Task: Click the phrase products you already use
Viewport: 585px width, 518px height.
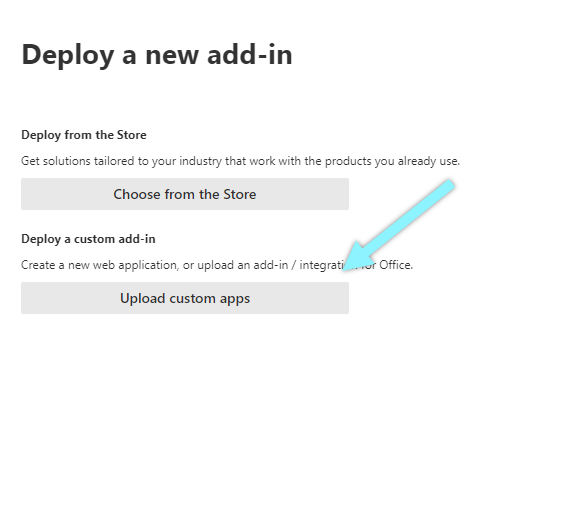Action: (392, 161)
